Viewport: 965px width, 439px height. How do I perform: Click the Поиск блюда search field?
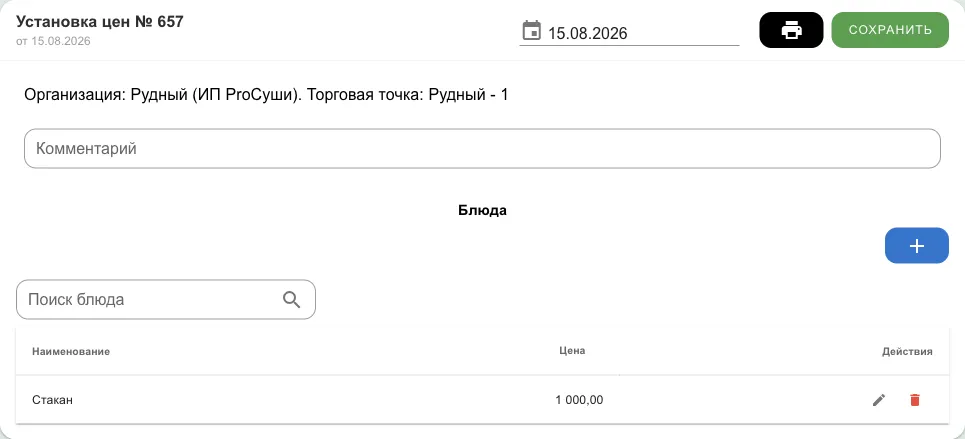click(x=166, y=300)
